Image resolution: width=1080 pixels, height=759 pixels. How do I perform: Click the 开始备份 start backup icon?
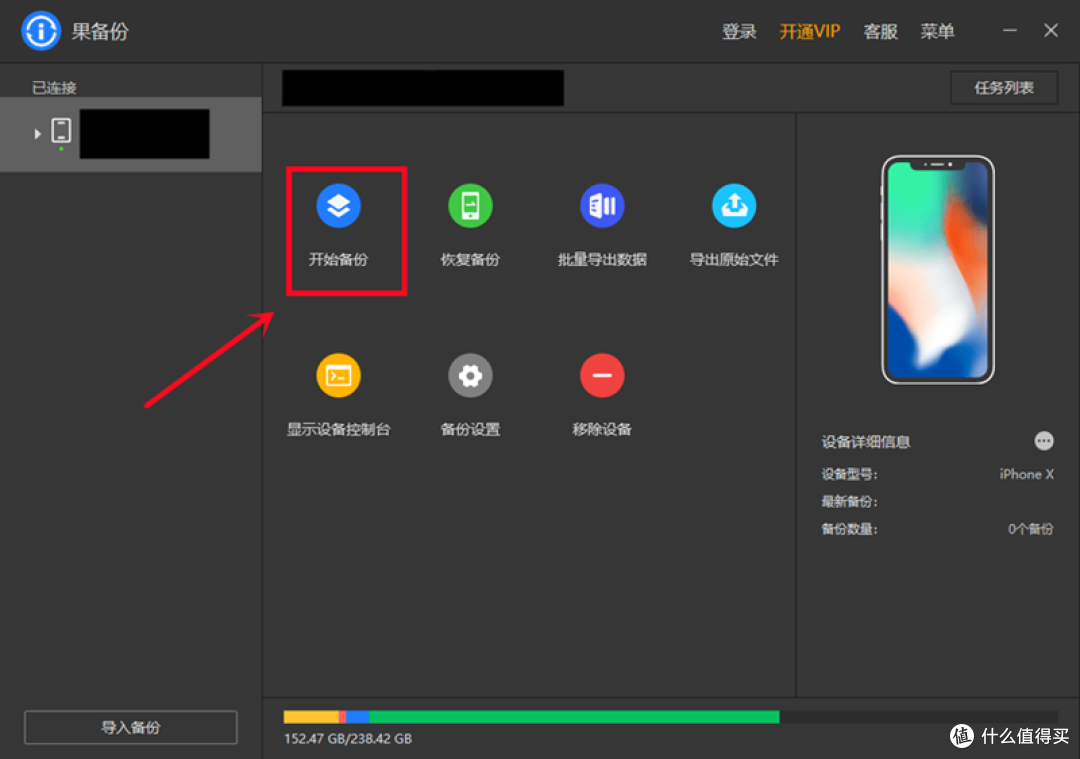338,205
